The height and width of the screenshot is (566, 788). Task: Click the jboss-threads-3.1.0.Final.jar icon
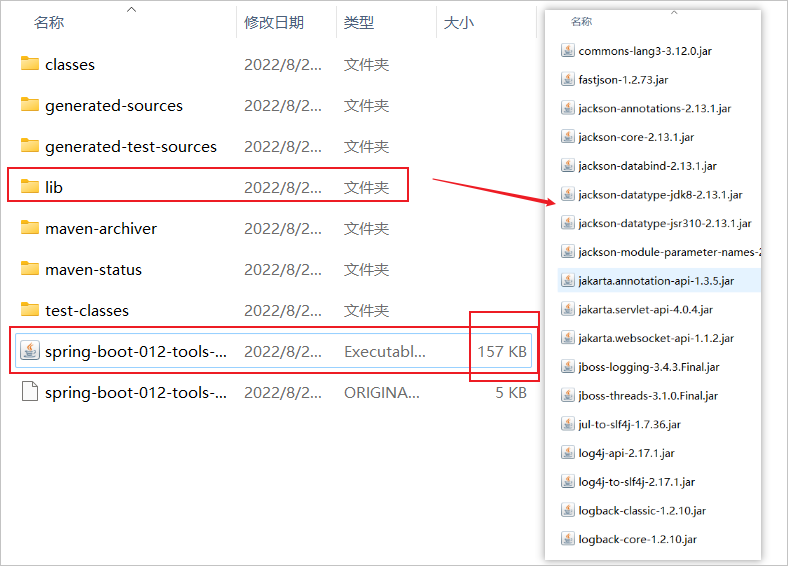(x=567, y=395)
